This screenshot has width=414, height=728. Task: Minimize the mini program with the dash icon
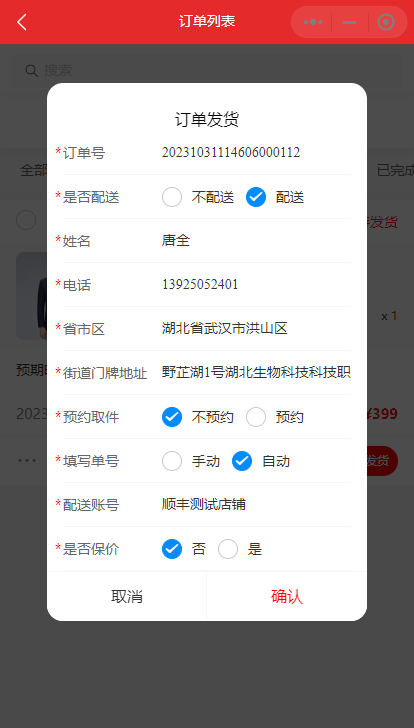coord(349,22)
